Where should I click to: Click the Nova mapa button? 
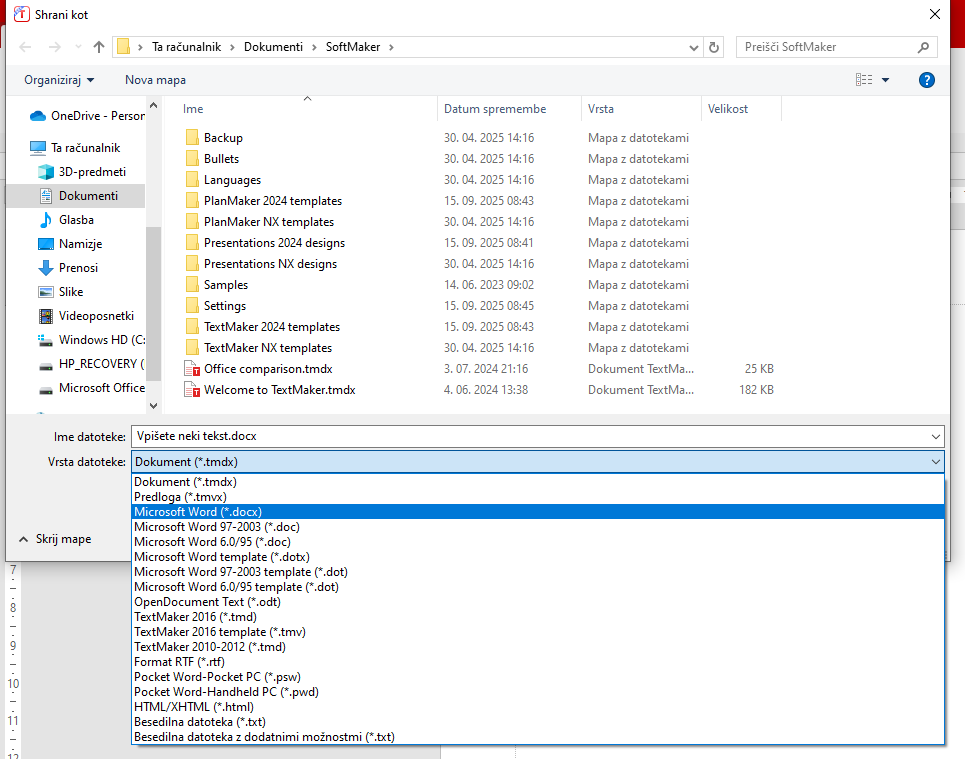coord(155,80)
